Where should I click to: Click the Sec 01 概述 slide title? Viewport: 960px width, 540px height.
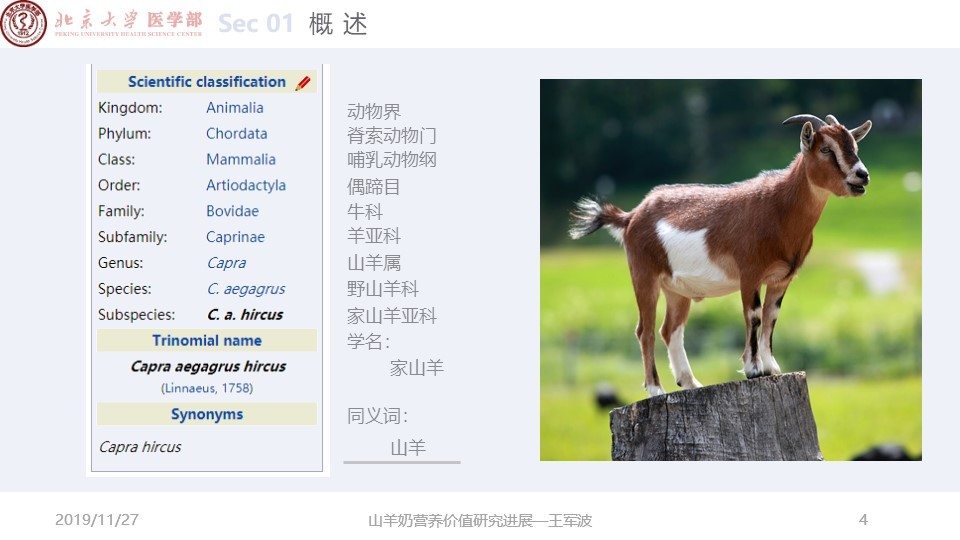(x=293, y=24)
